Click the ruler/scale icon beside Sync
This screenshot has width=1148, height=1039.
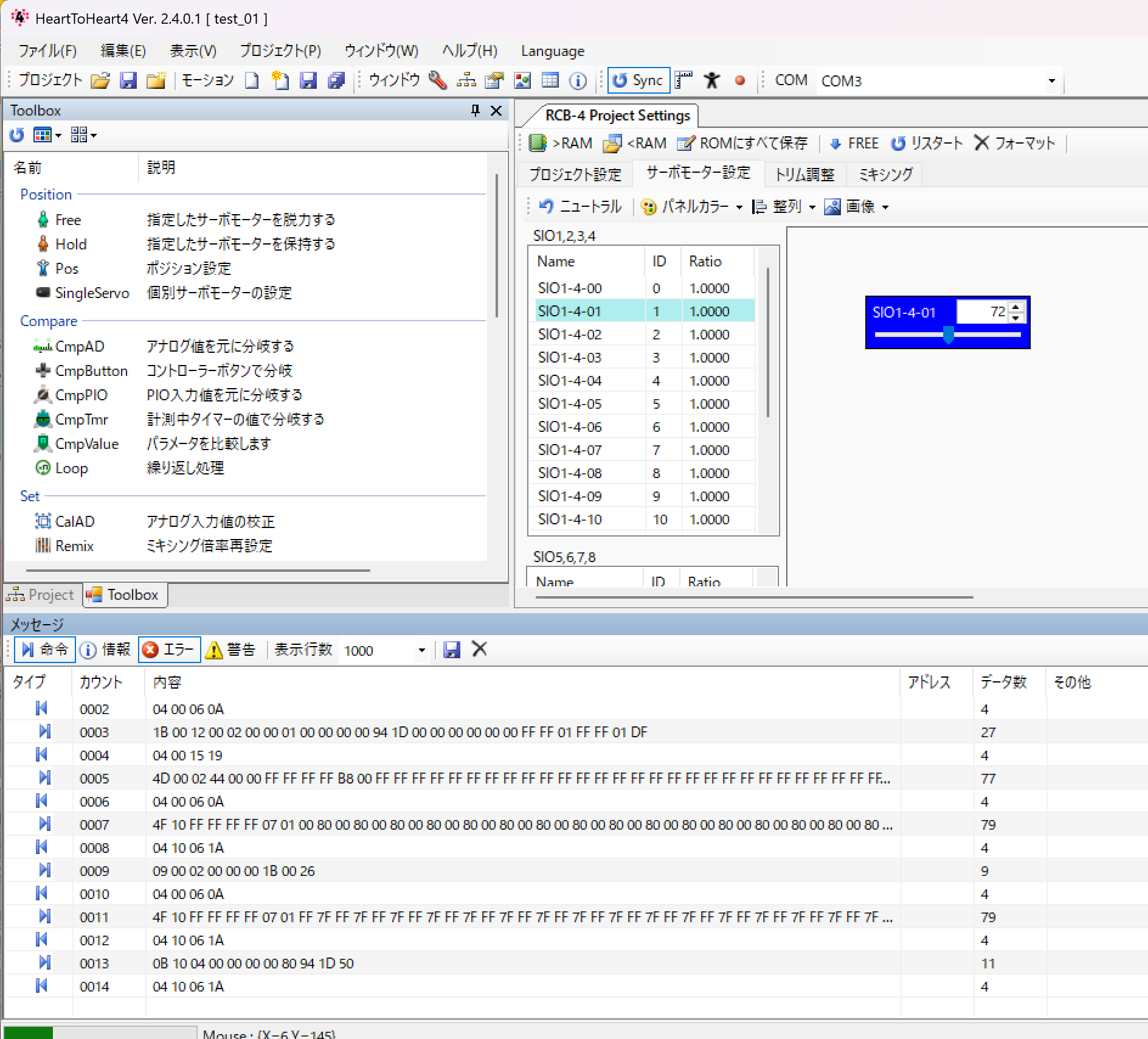683,80
